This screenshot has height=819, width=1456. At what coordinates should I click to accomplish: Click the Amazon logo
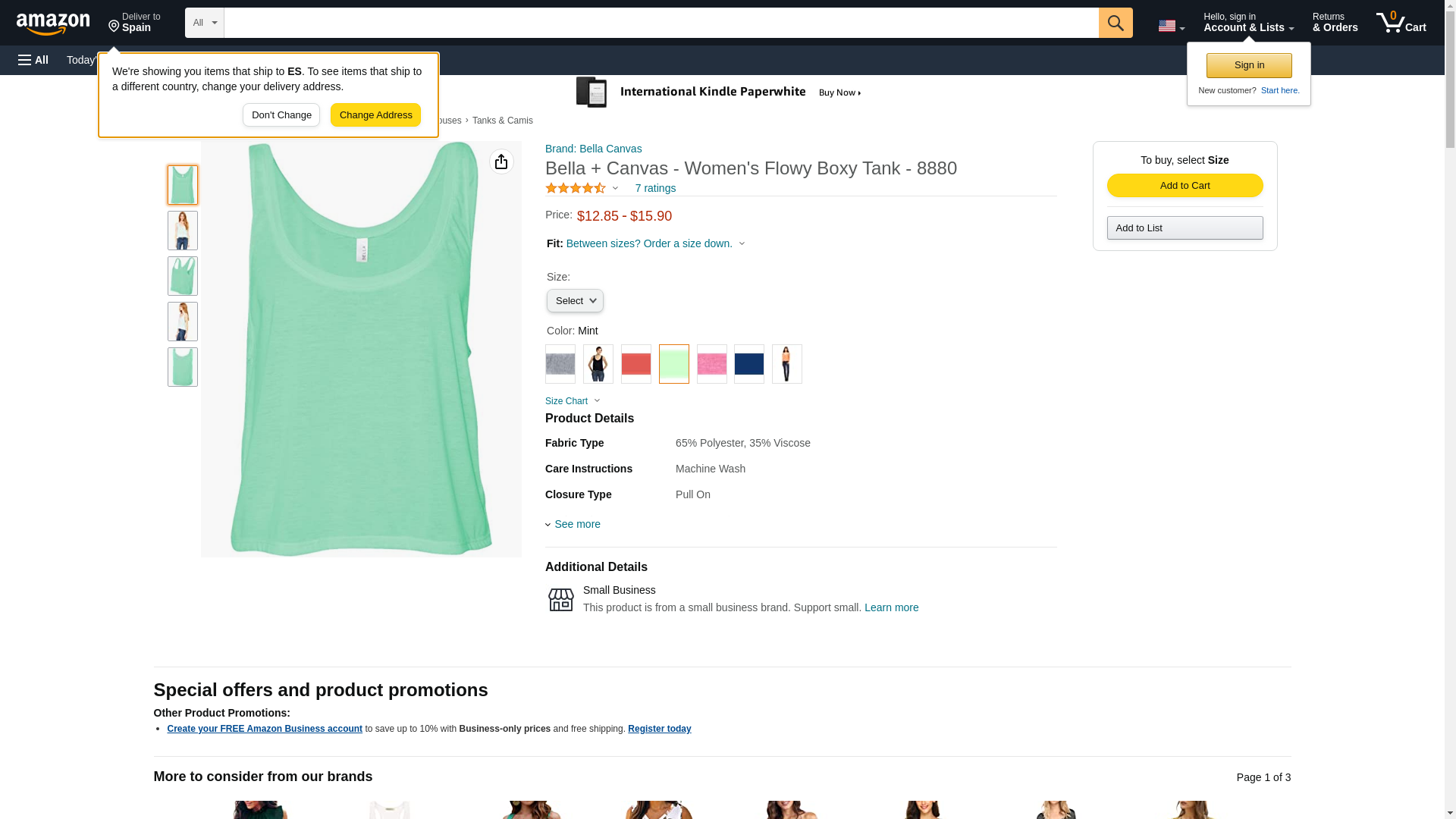click(53, 24)
